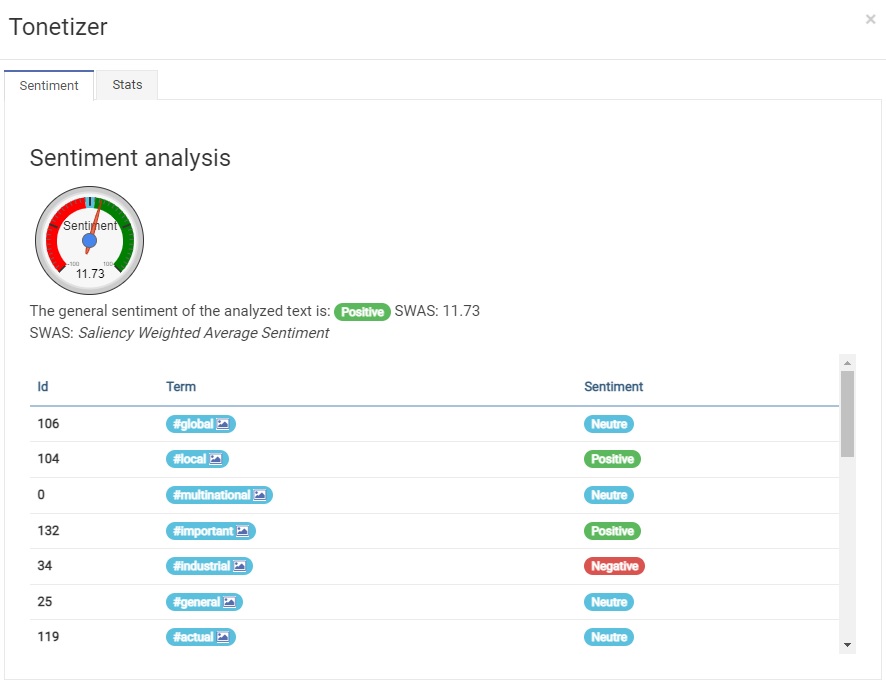Click the #multinational term tag

219,495
